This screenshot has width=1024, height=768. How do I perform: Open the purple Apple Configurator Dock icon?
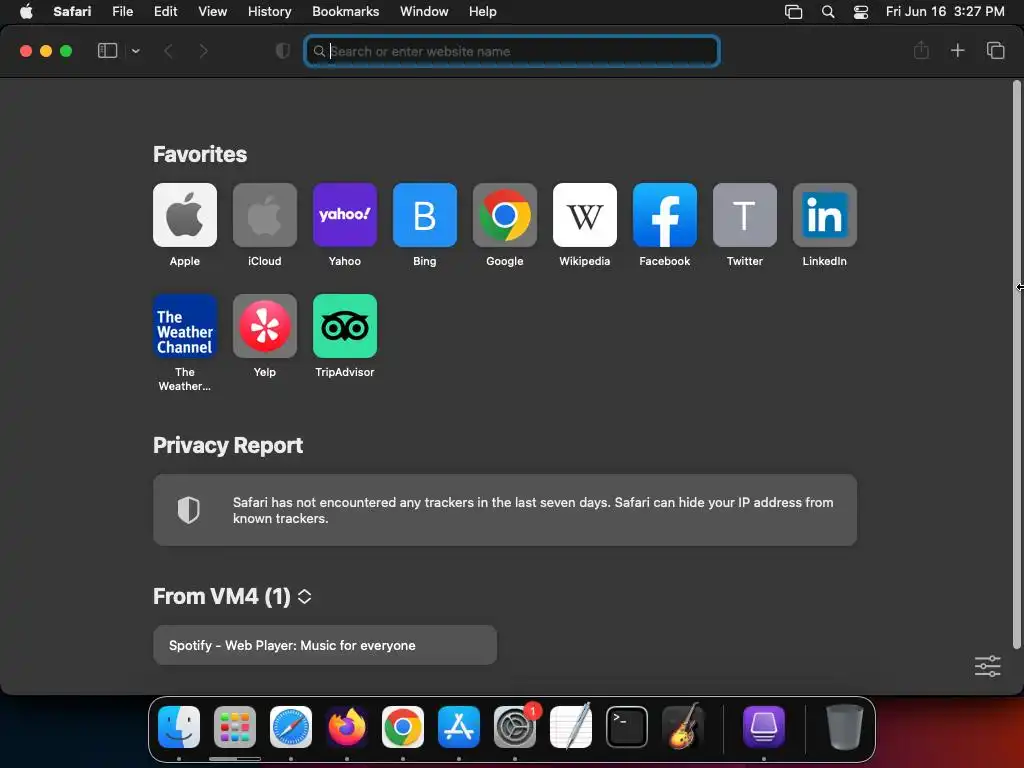[764, 727]
